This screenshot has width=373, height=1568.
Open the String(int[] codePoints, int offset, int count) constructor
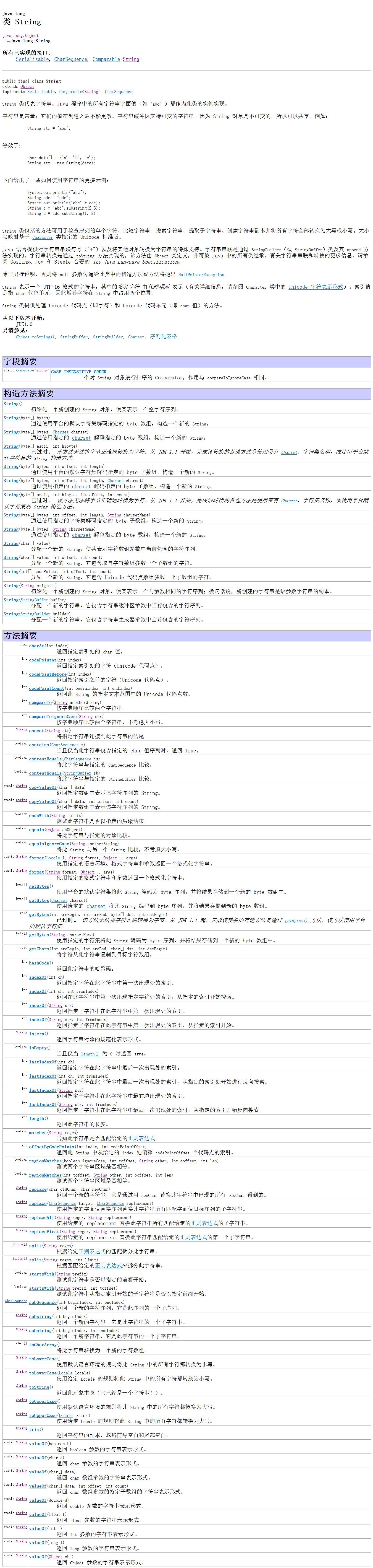click(x=11, y=572)
